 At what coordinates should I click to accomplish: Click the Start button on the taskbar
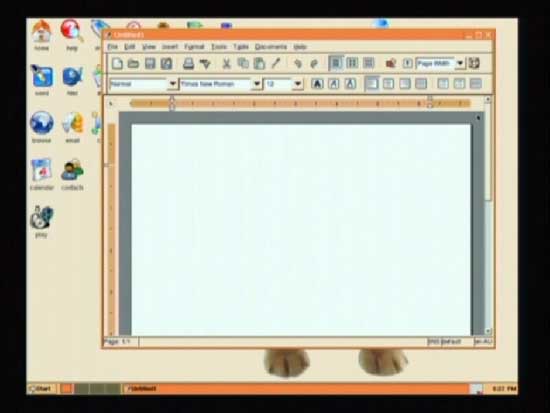pyautogui.click(x=41, y=388)
